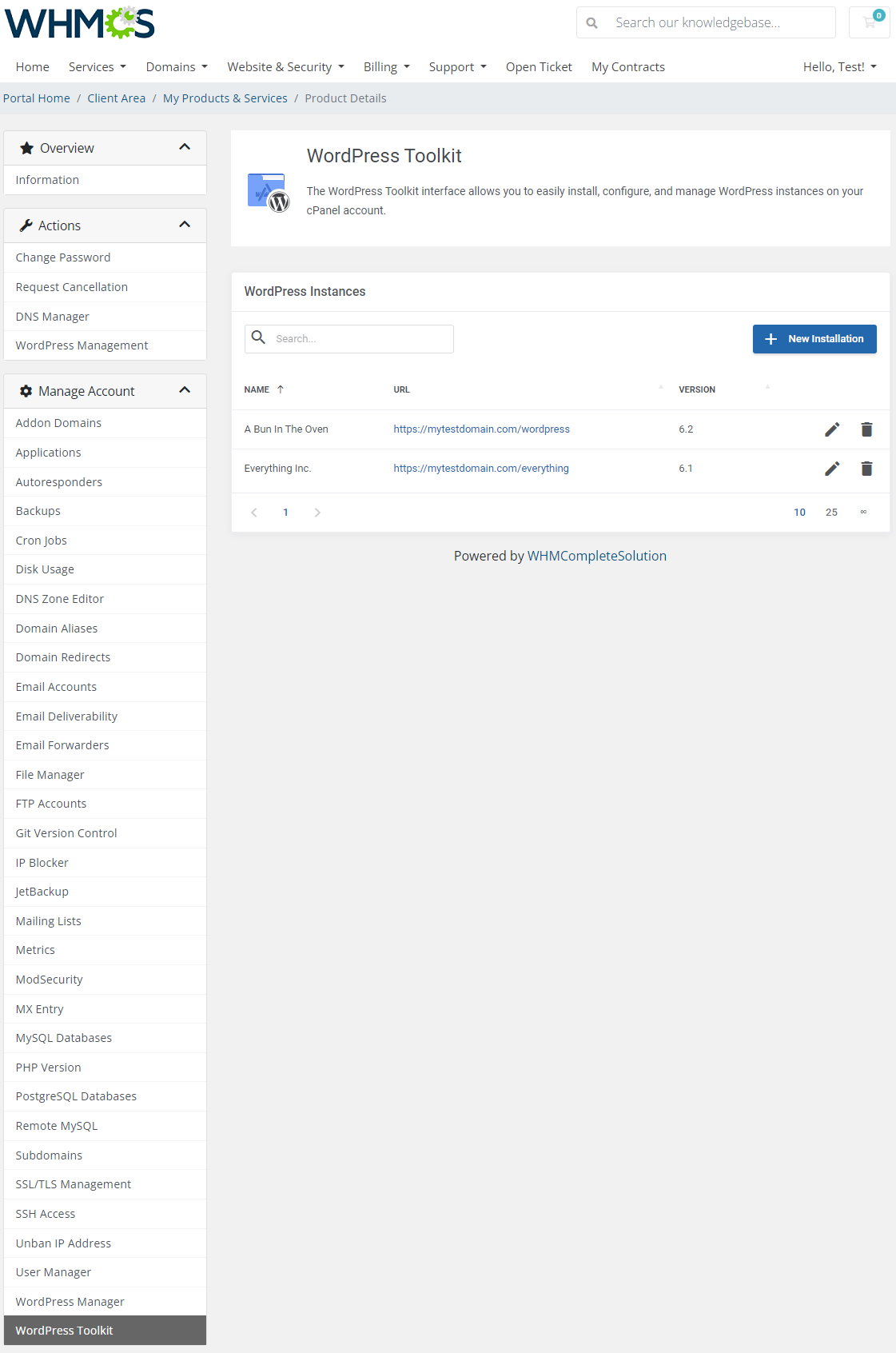Sort by Name using arrow icon

coord(281,389)
